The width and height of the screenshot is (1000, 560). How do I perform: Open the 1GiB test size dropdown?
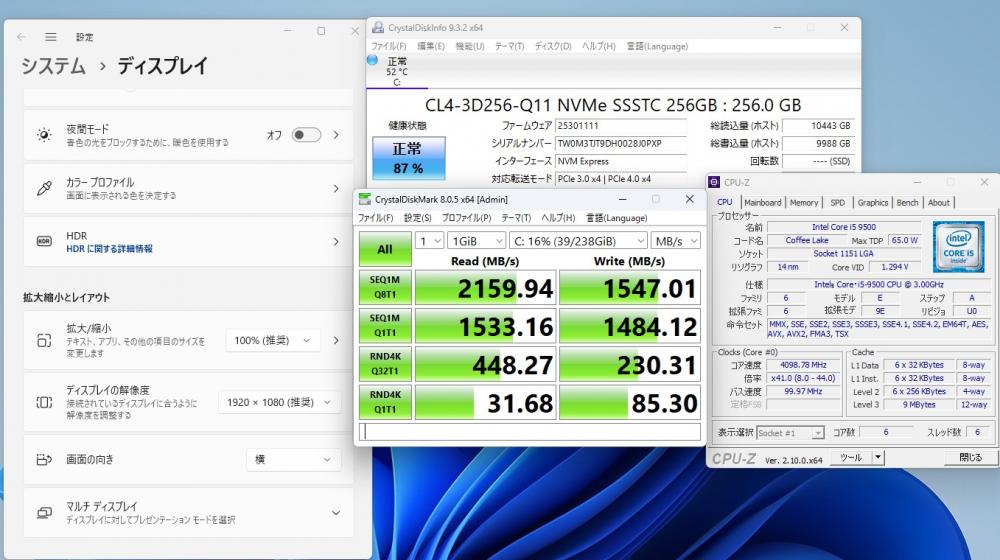[476, 241]
